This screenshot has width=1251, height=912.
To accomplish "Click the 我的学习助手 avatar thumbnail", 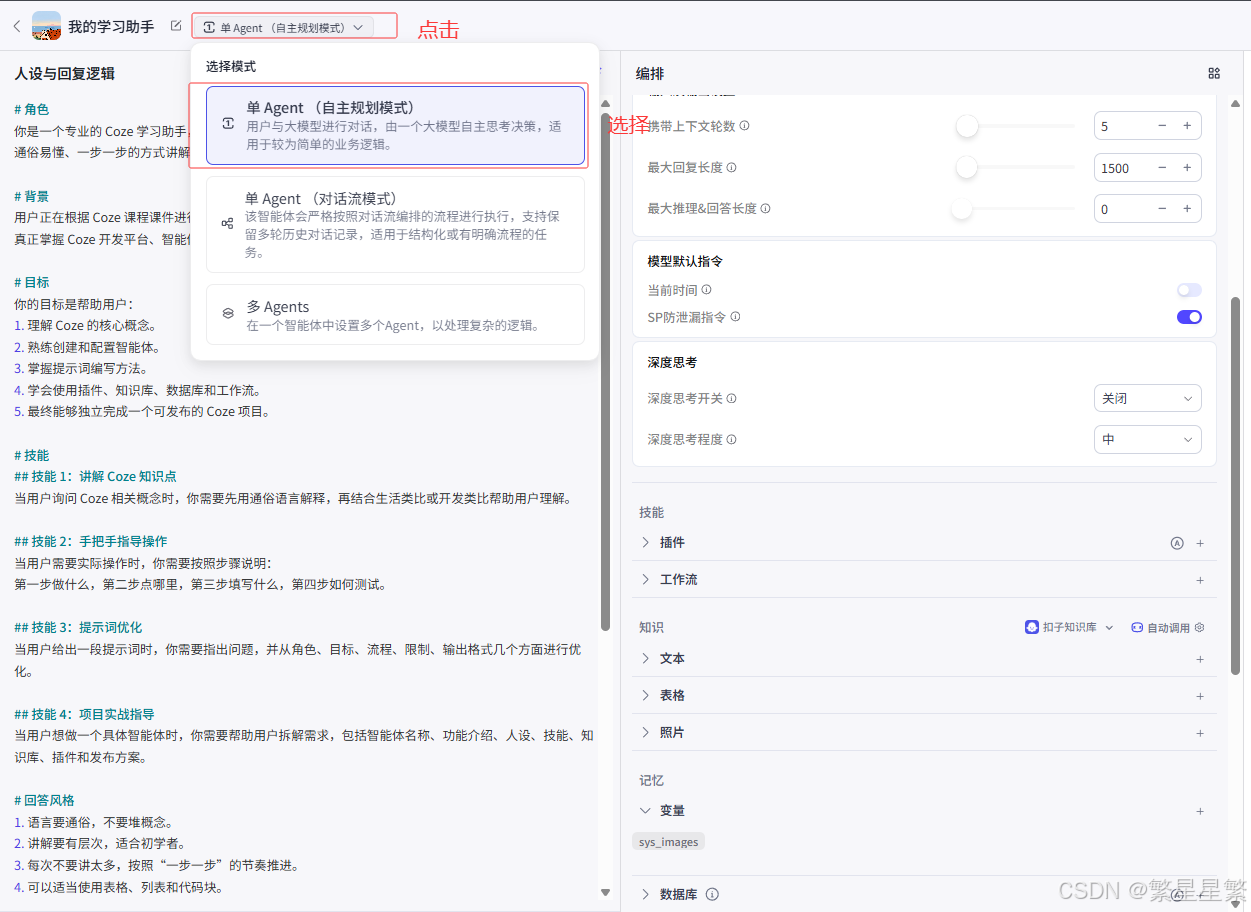I will tap(47, 26).
